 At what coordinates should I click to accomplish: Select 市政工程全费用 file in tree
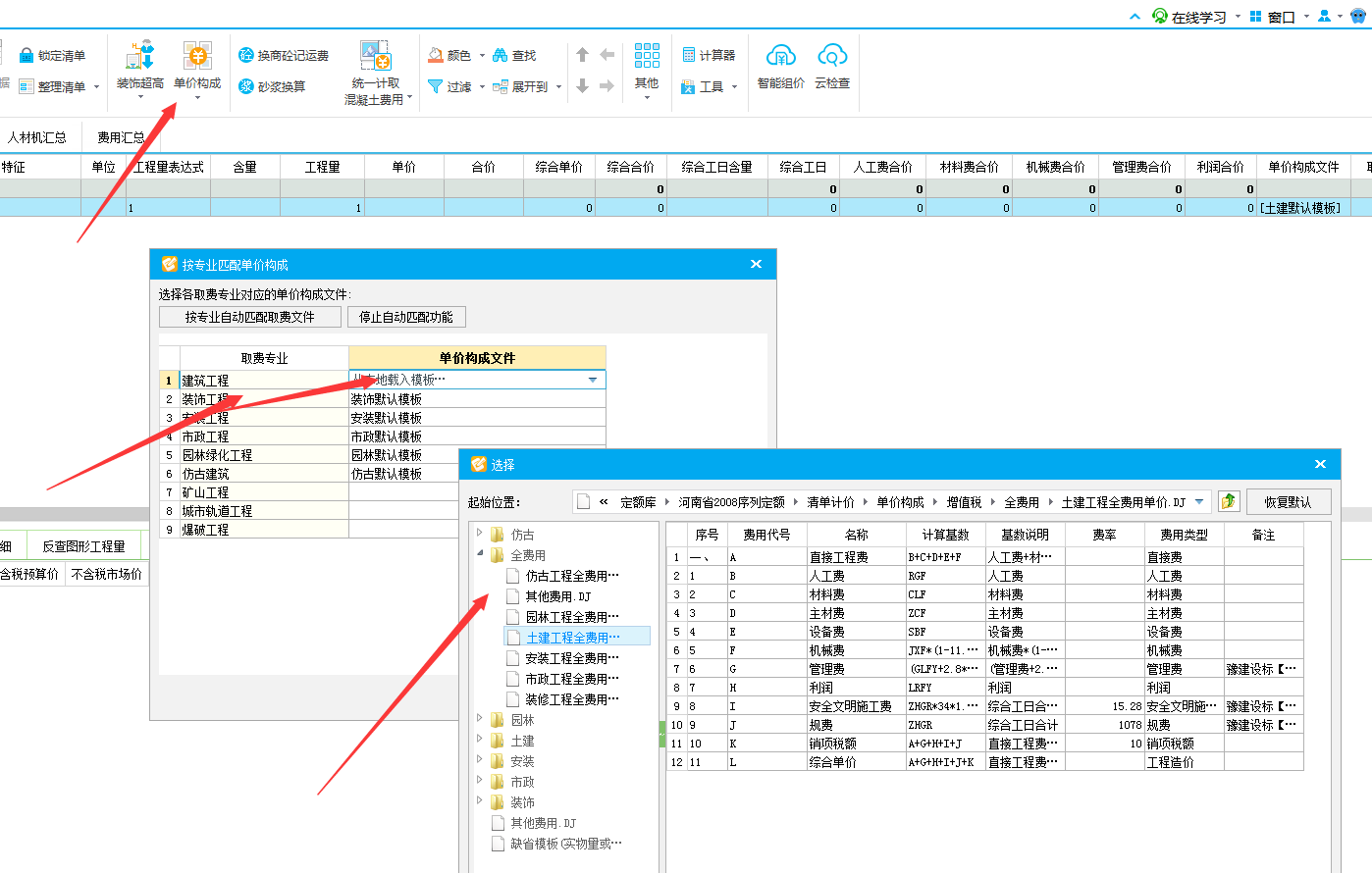[572, 679]
